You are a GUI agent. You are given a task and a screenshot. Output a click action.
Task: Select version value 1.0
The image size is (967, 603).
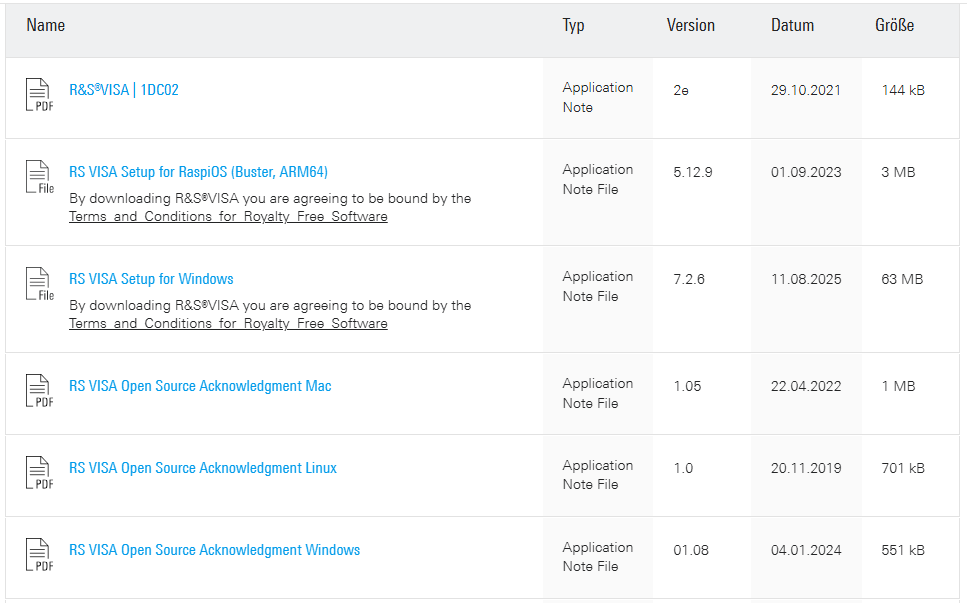pos(683,468)
